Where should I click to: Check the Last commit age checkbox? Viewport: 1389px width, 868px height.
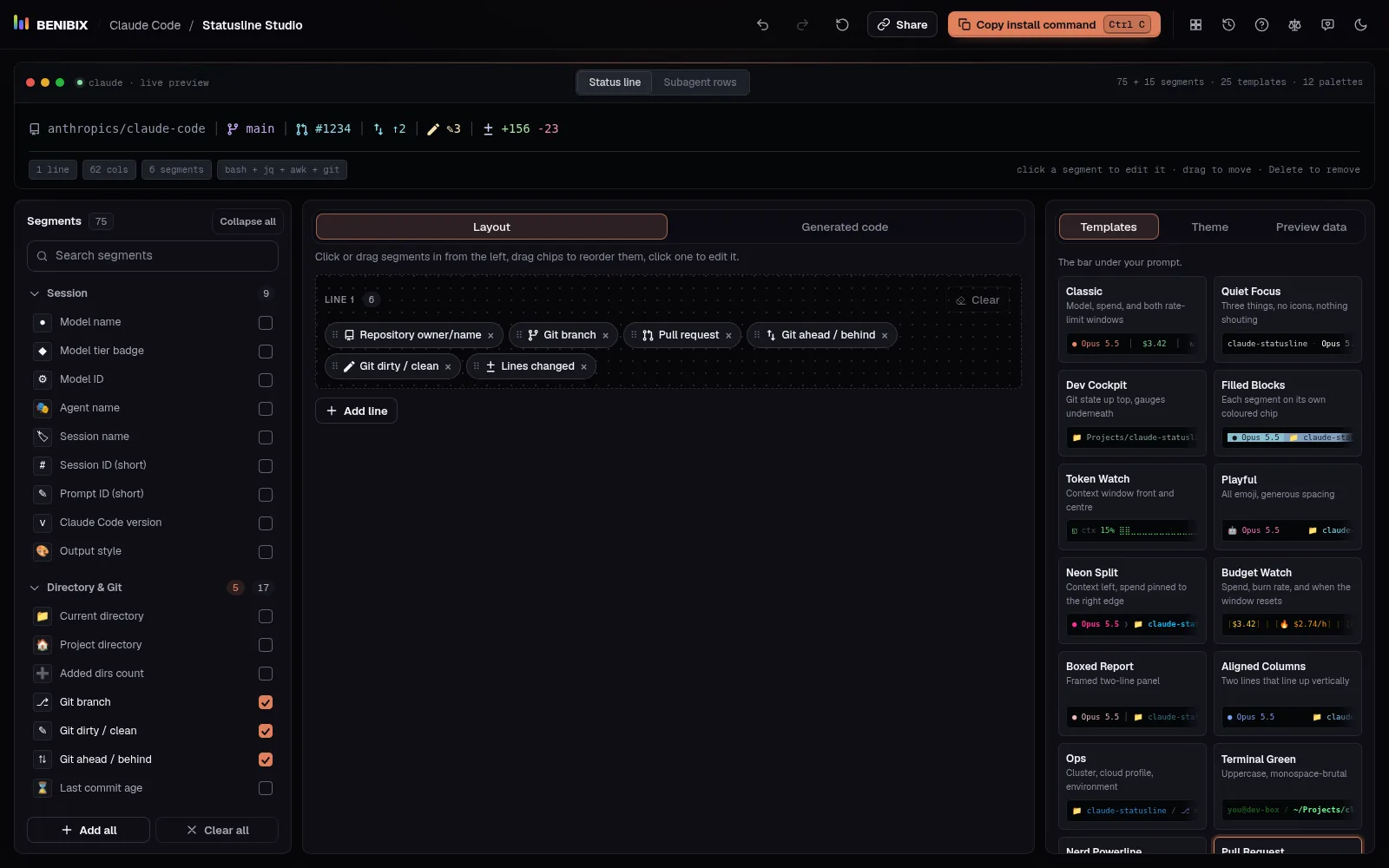point(266,788)
